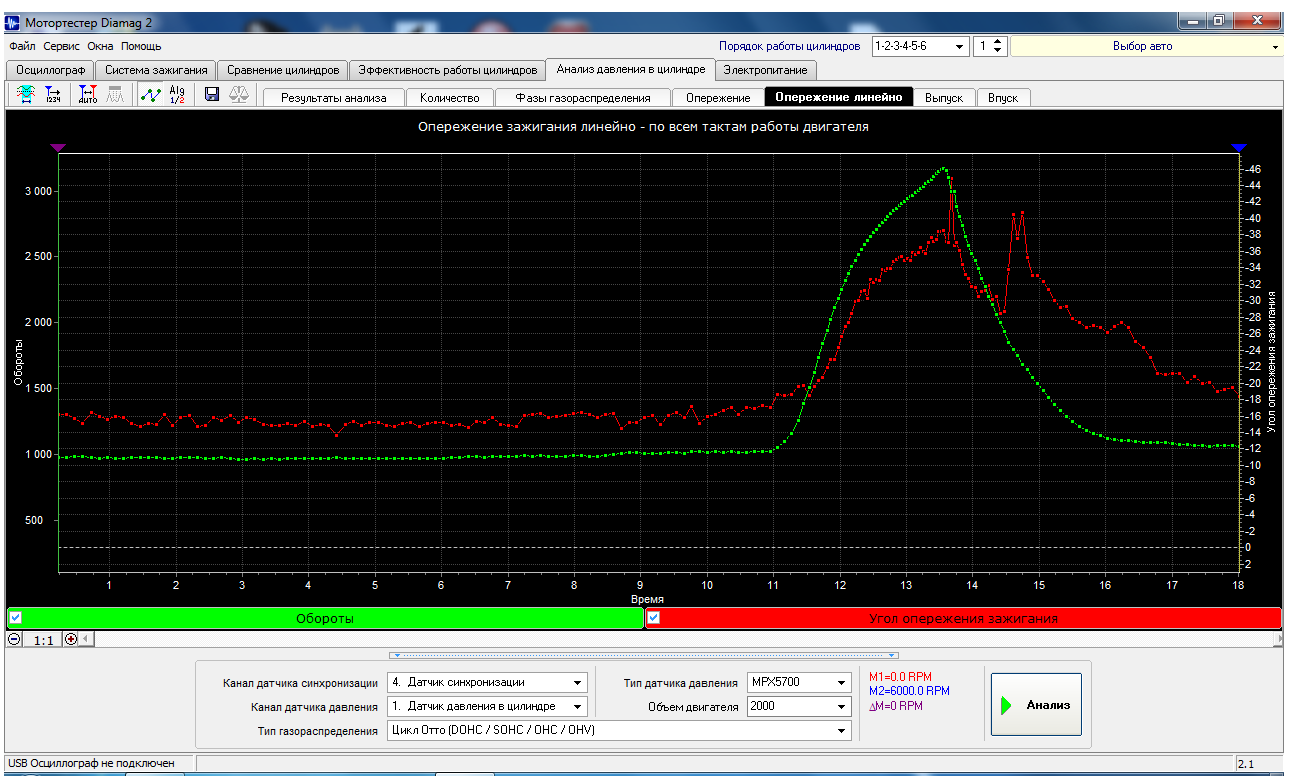Viewport: 1296px width, 776px height.
Task: Click the Alg 1/2 algorithm toolbar icon
Action: tap(177, 95)
